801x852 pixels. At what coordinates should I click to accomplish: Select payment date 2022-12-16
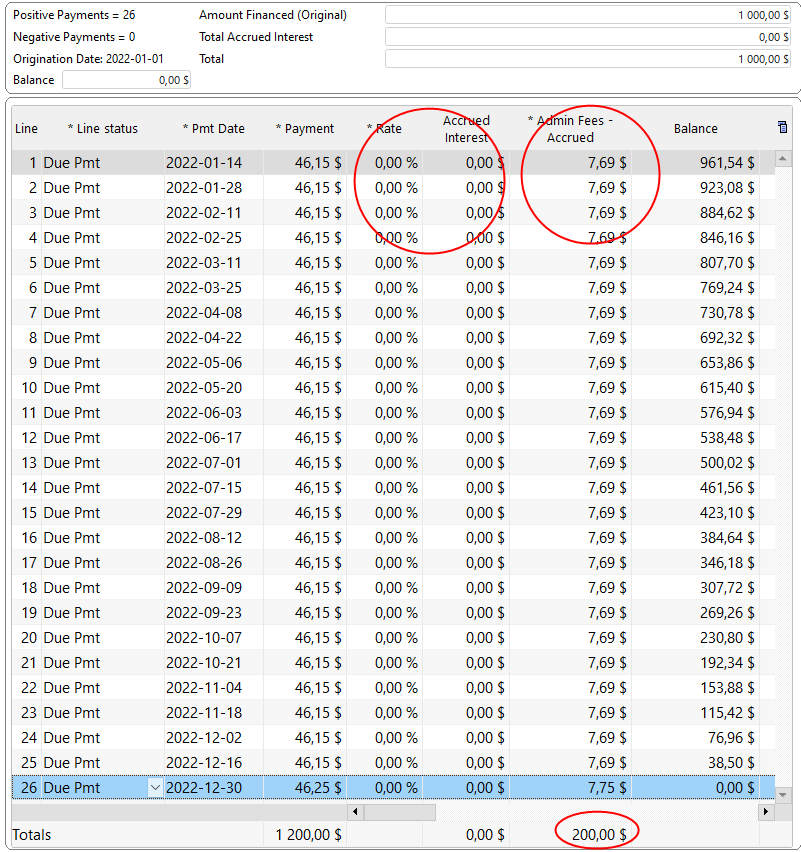pos(204,763)
